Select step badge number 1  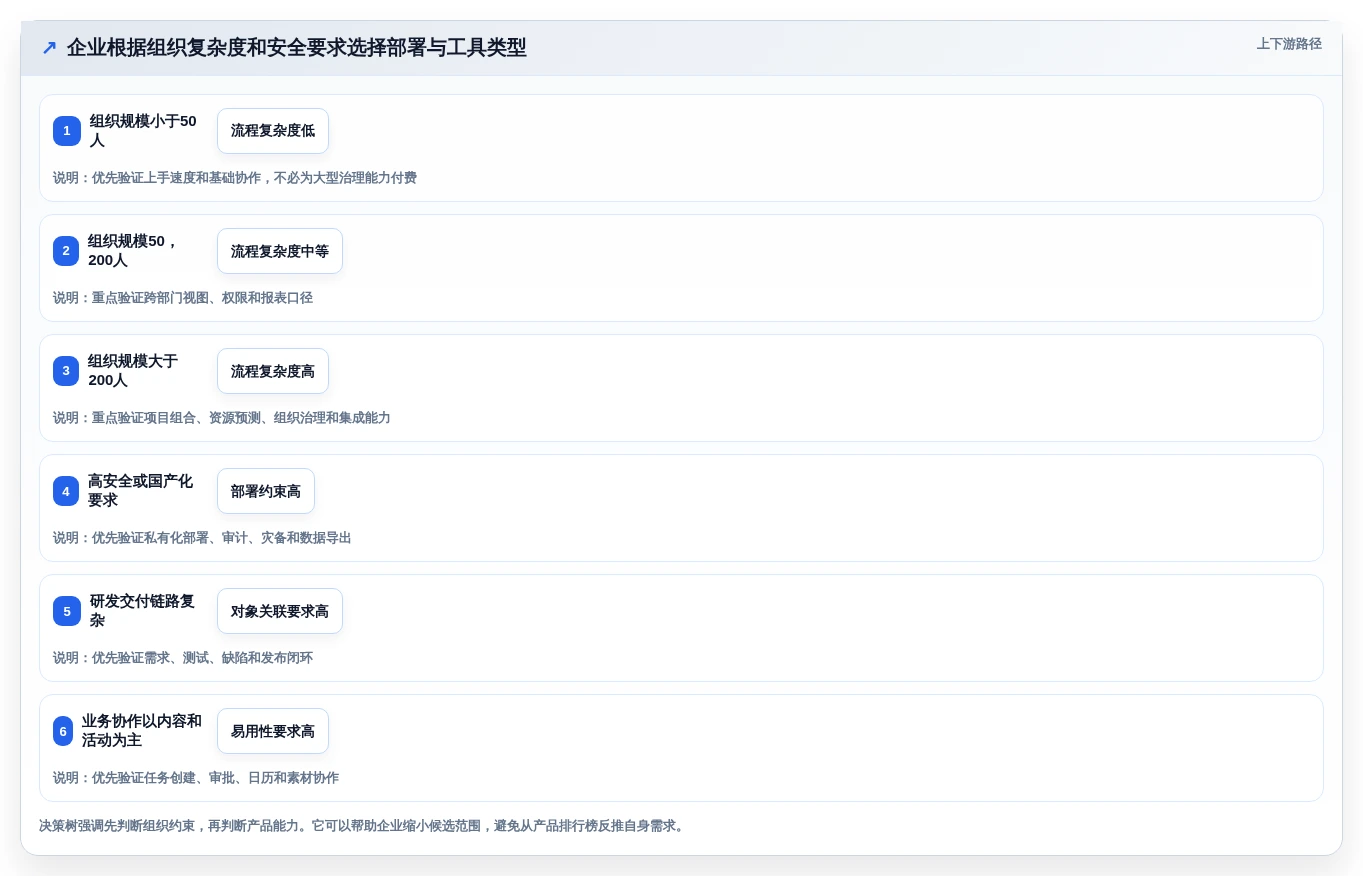(x=67, y=131)
